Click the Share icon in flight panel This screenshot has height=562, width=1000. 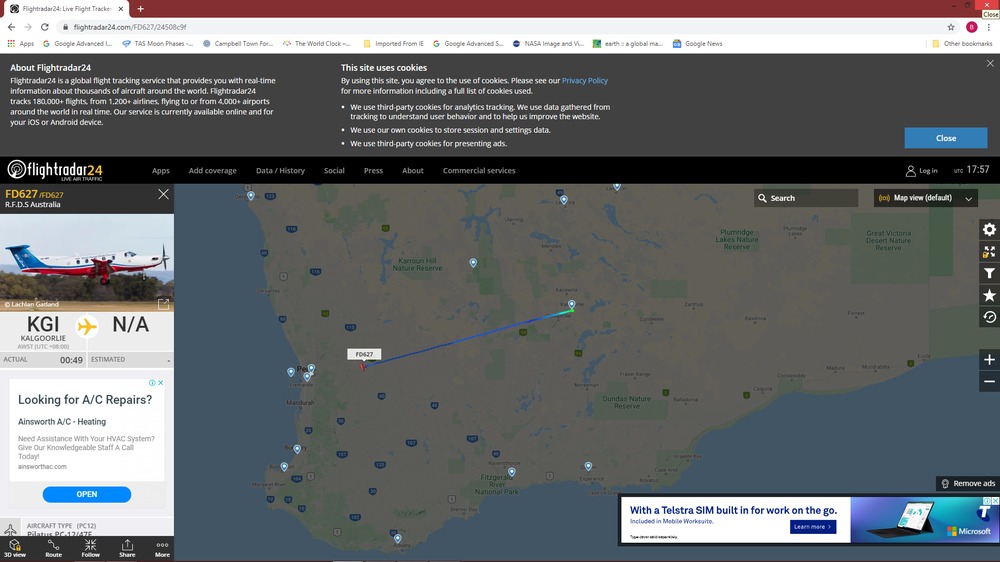(127, 547)
